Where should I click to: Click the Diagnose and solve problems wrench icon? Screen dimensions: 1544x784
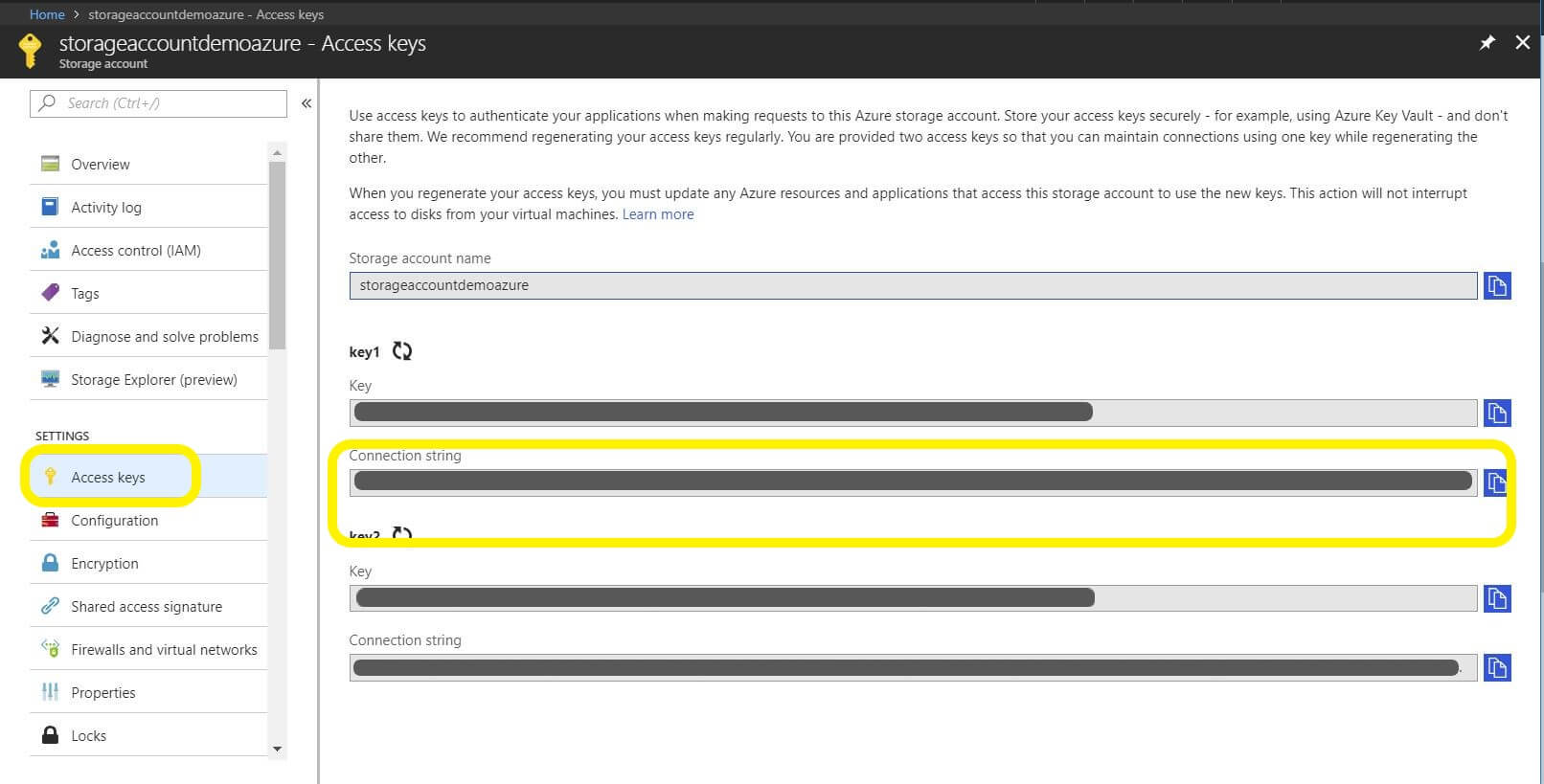[x=51, y=336]
